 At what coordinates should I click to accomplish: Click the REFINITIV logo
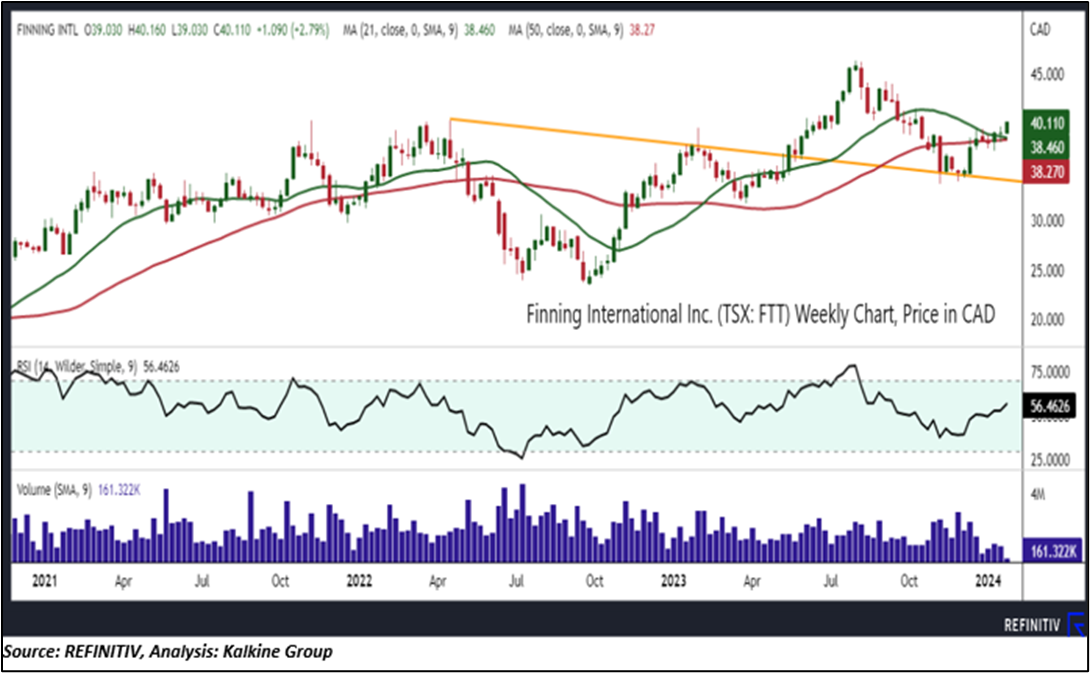click(1043, 624)
